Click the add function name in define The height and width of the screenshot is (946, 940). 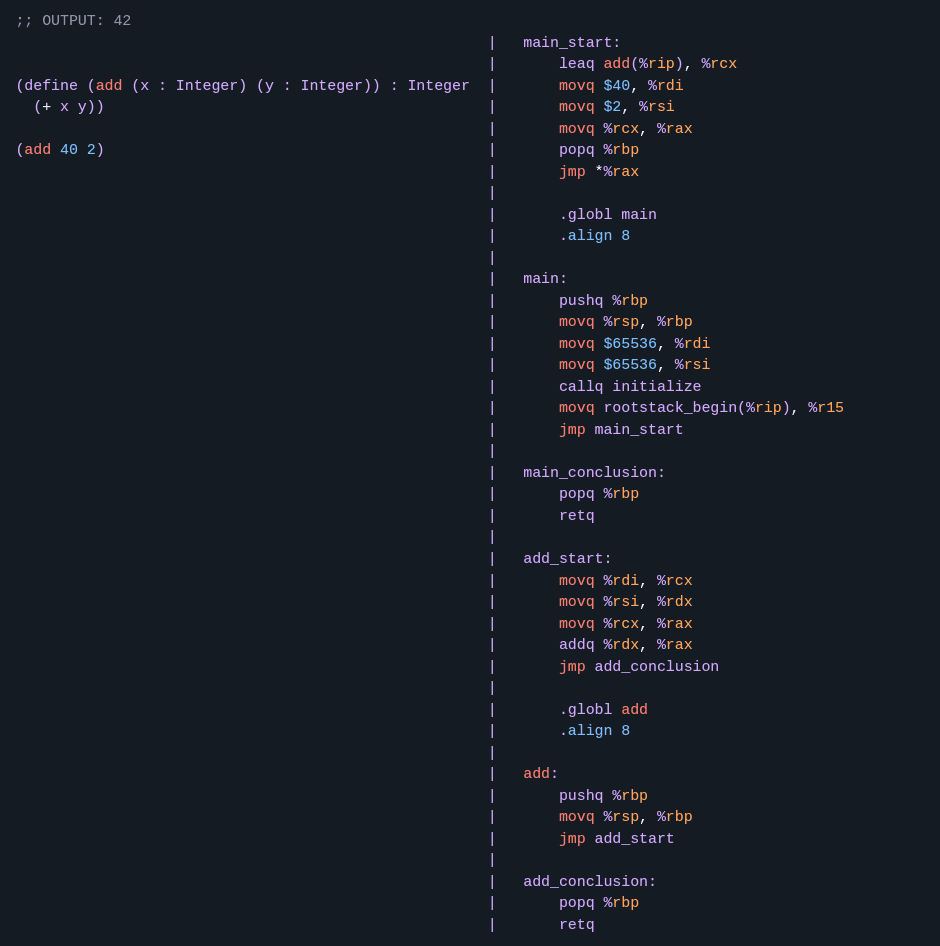[x=108, y=85]
